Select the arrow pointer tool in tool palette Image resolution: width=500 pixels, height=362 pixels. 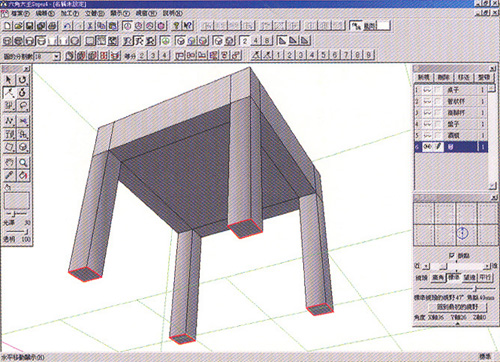9,80
